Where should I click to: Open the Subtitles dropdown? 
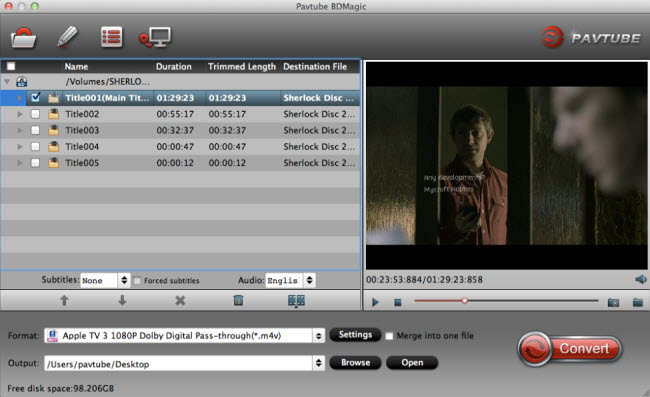[x=105, y=281]
